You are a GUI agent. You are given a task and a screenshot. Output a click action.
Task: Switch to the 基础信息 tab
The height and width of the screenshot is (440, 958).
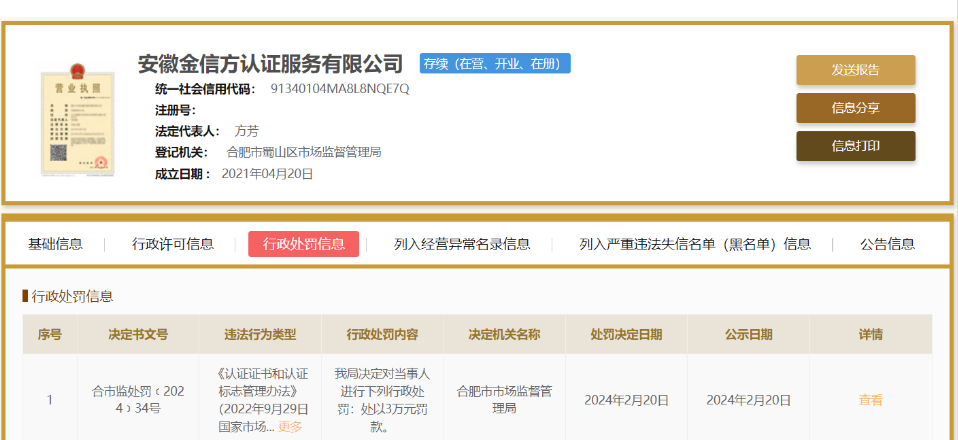(x=55, y=244)
